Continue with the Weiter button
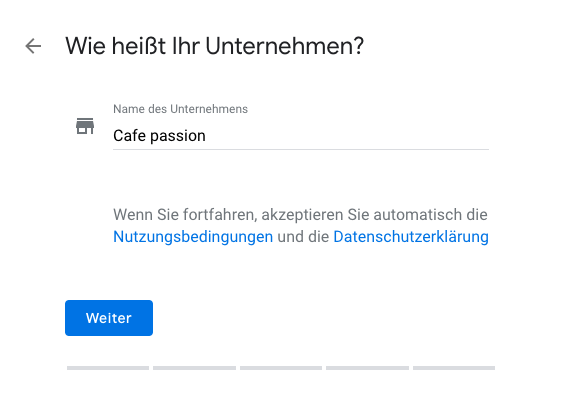The width and height of the screenshot is (568, 410). (x=109, y=318)
